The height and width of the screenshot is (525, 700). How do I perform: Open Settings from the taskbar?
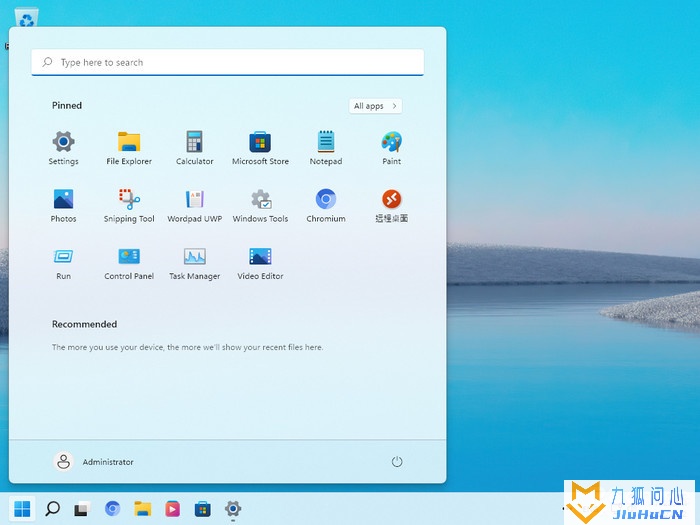click(x=233, y=508)
